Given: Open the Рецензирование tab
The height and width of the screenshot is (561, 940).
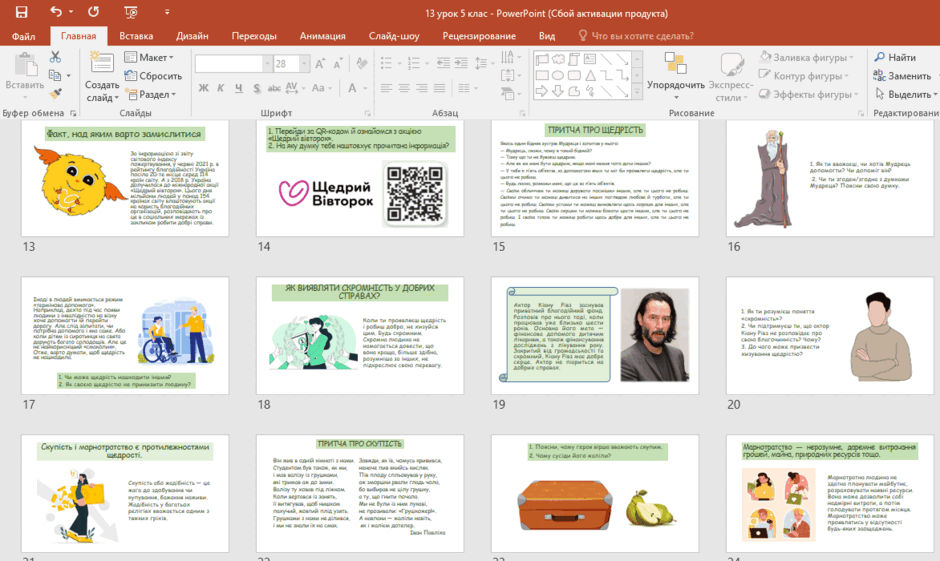Looking at the screenshot, I should [x=479, y=36].
